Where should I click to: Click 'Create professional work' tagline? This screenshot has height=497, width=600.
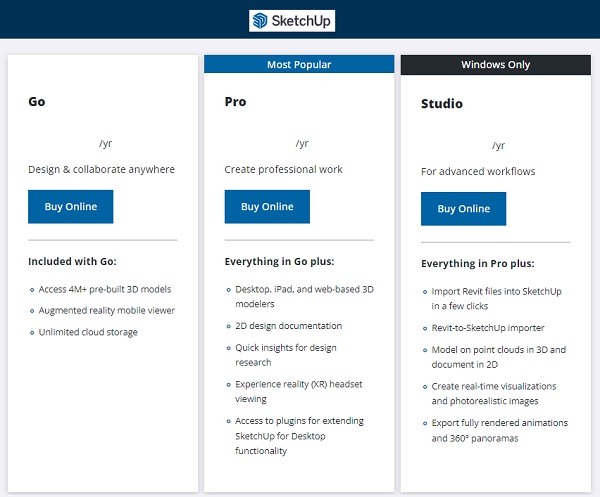284,169
